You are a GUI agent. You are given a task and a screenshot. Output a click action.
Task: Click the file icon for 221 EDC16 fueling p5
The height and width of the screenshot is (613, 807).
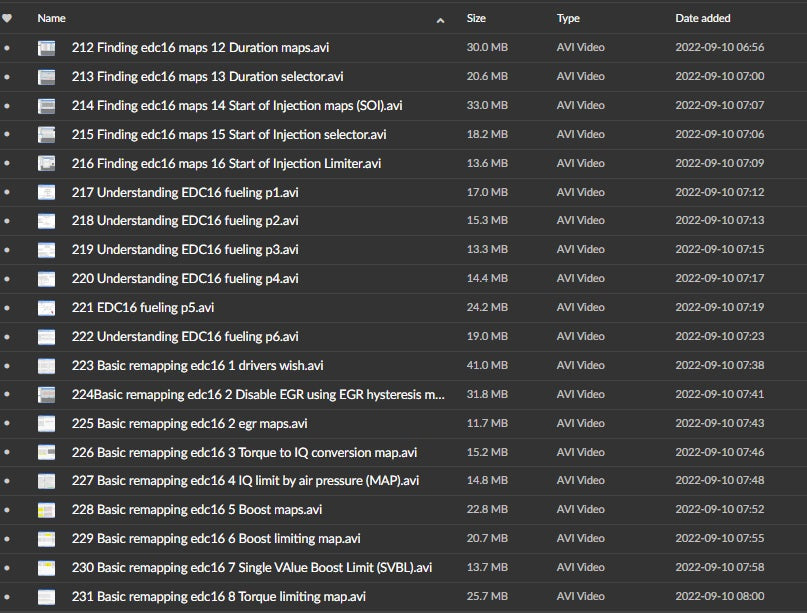[47, 308]
